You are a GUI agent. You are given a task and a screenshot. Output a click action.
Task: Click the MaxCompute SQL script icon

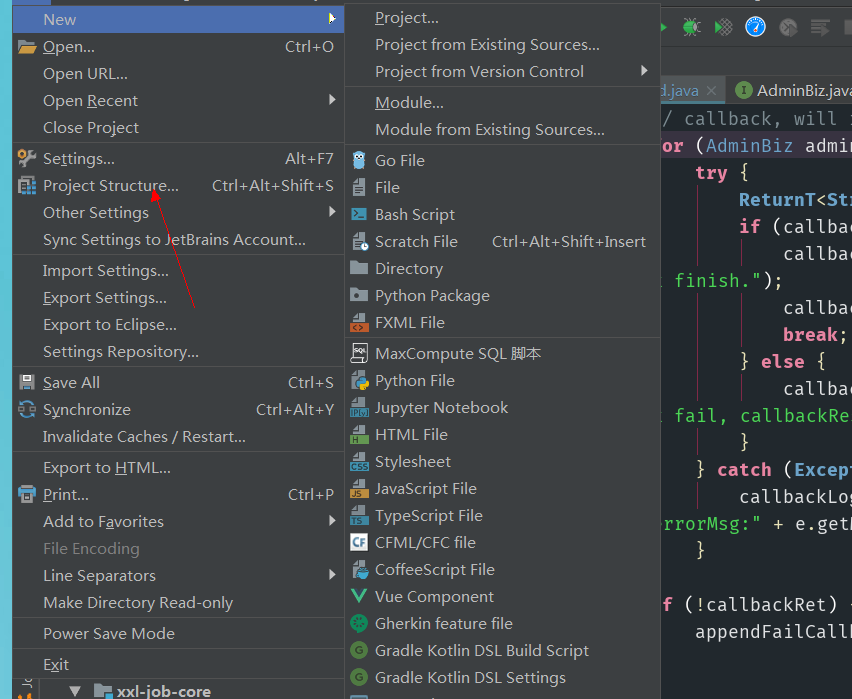359,353
